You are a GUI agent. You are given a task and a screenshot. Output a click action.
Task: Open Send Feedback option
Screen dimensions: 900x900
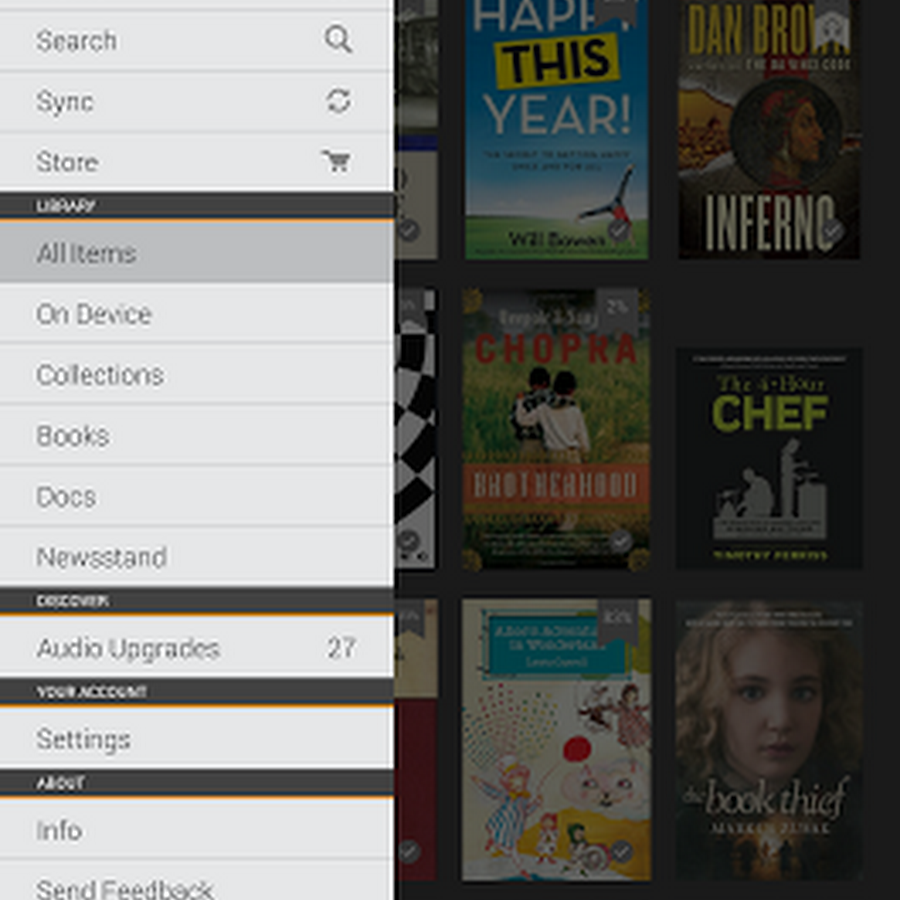click(x=197, y=882)
